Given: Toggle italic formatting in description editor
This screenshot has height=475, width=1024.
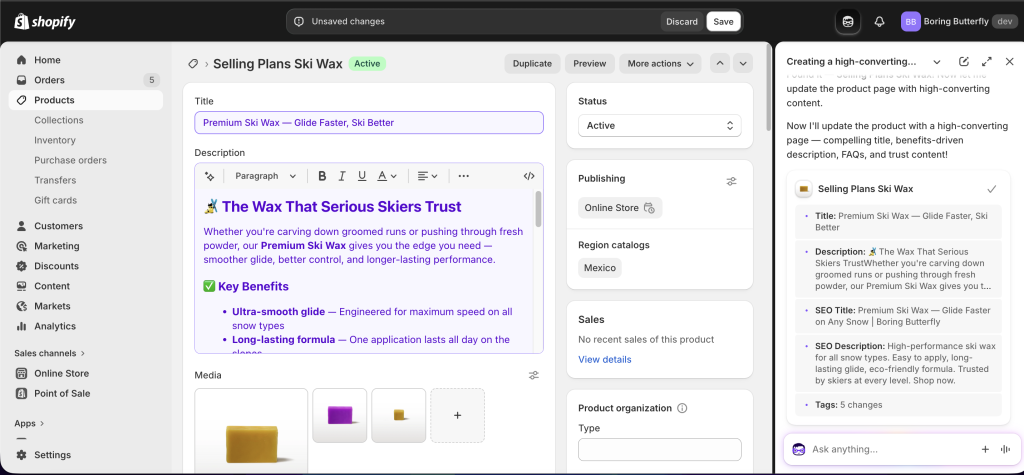Looking at the screenshot, I should [x=342, y=176].
